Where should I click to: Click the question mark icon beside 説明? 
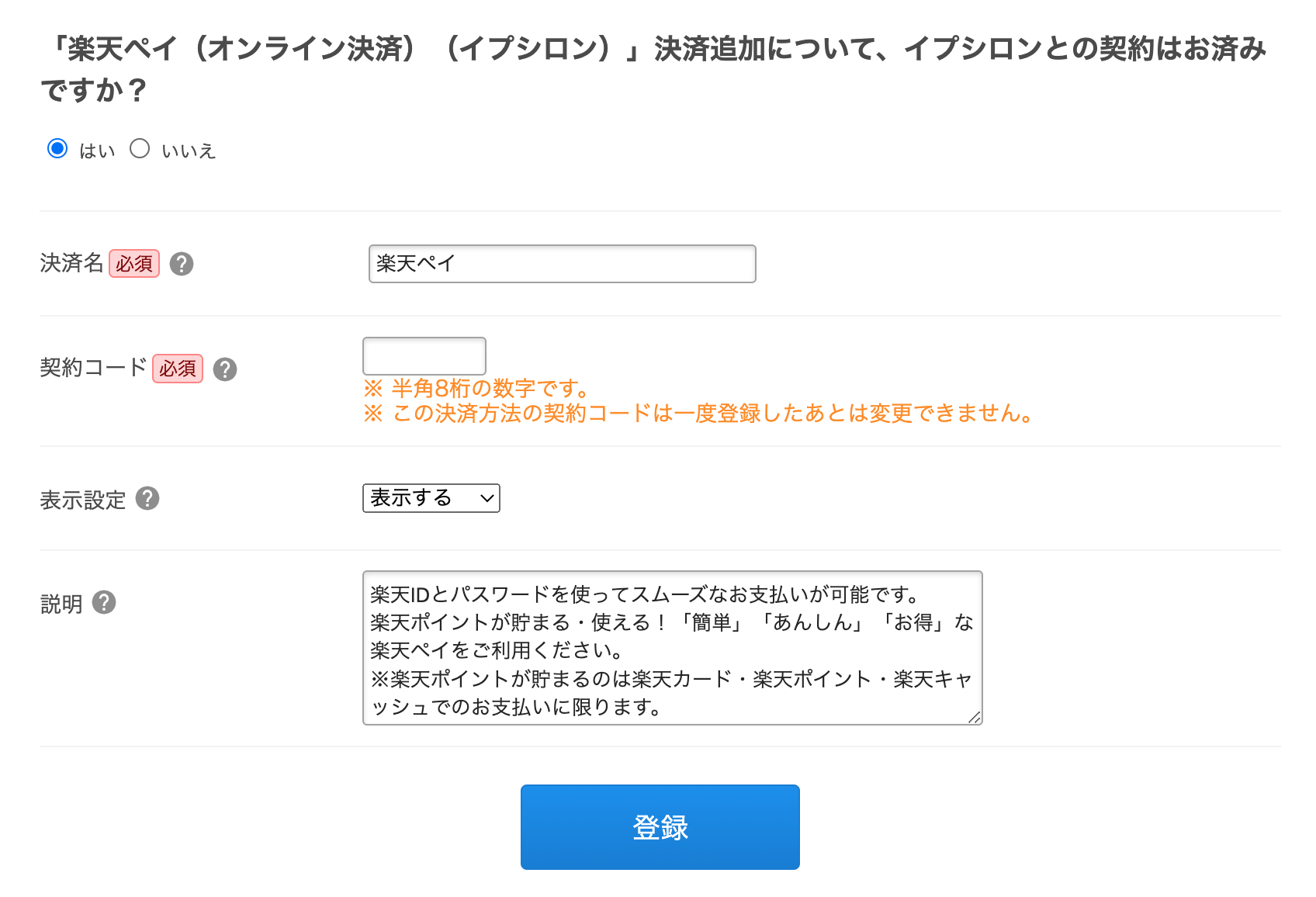[104, 602]
